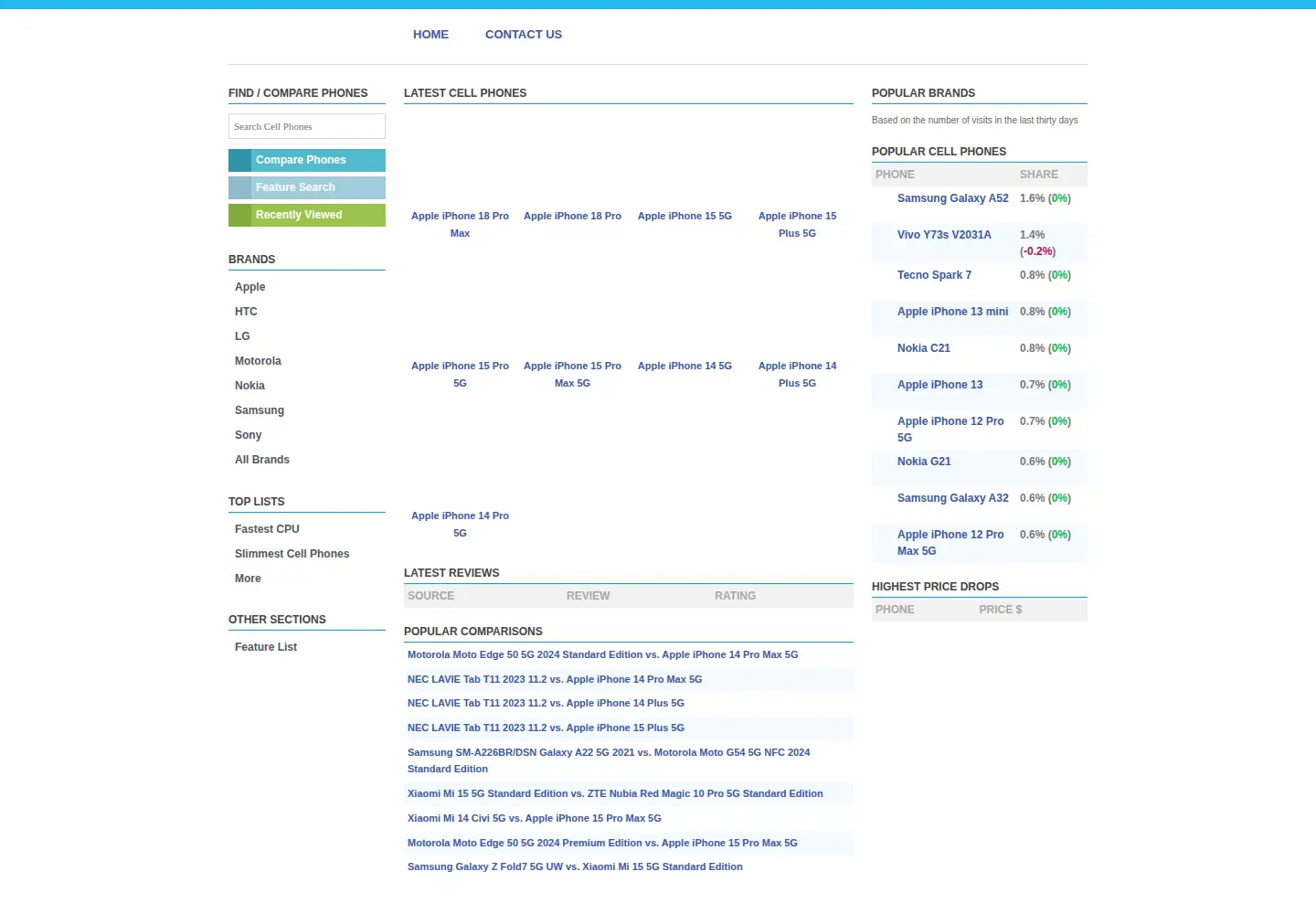Viewport: 1316px width, 914px height.
Task: Focus the Search Cell Phones field
Action: tap(307, 126)
